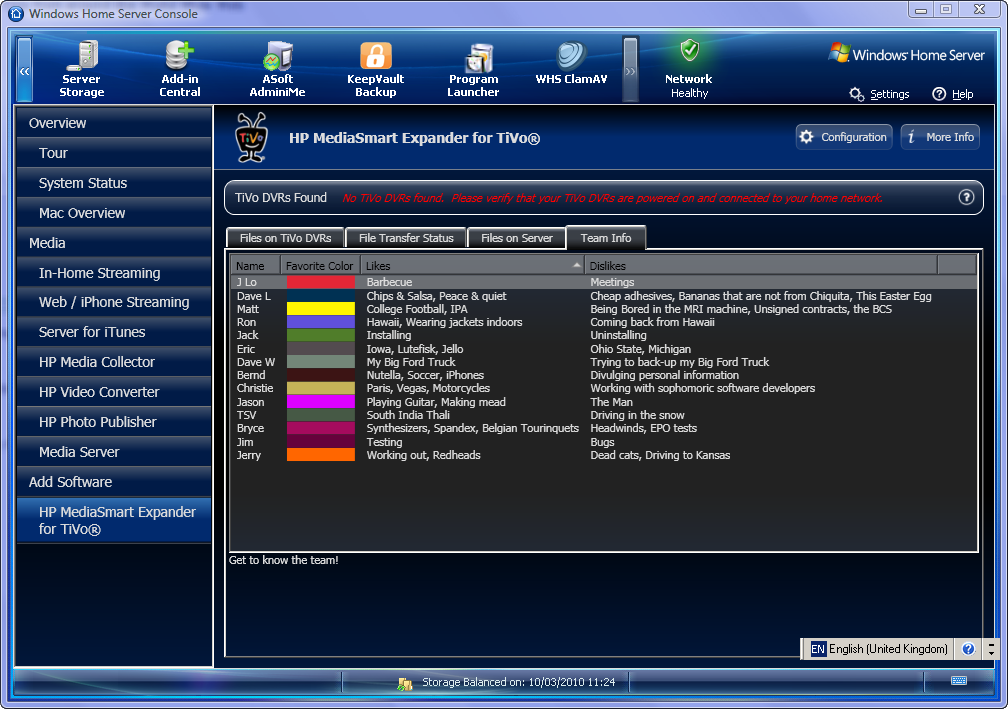1008x709 pixels.
Task: Click J Lo's red color swatch
Action: [x=321, y=282]
